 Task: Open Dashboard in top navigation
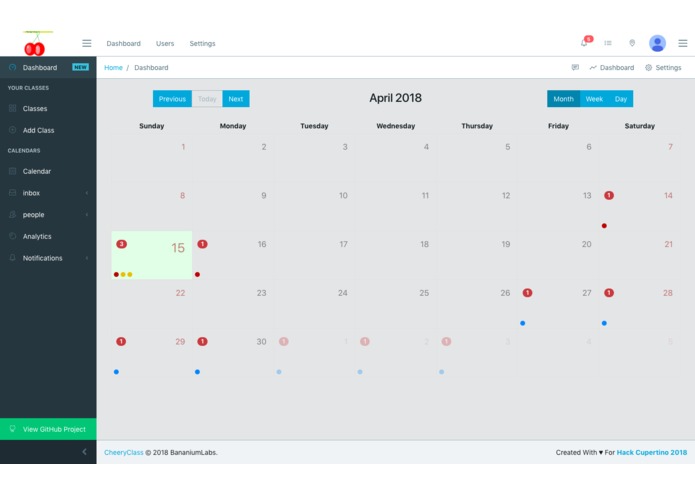[124, 43]
